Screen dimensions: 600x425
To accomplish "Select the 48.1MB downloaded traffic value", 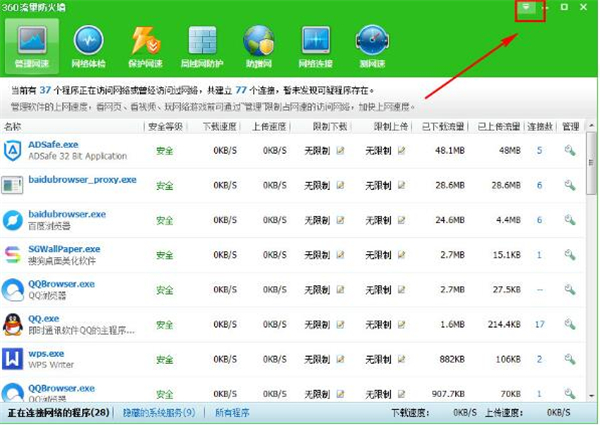I will point(450,150).
